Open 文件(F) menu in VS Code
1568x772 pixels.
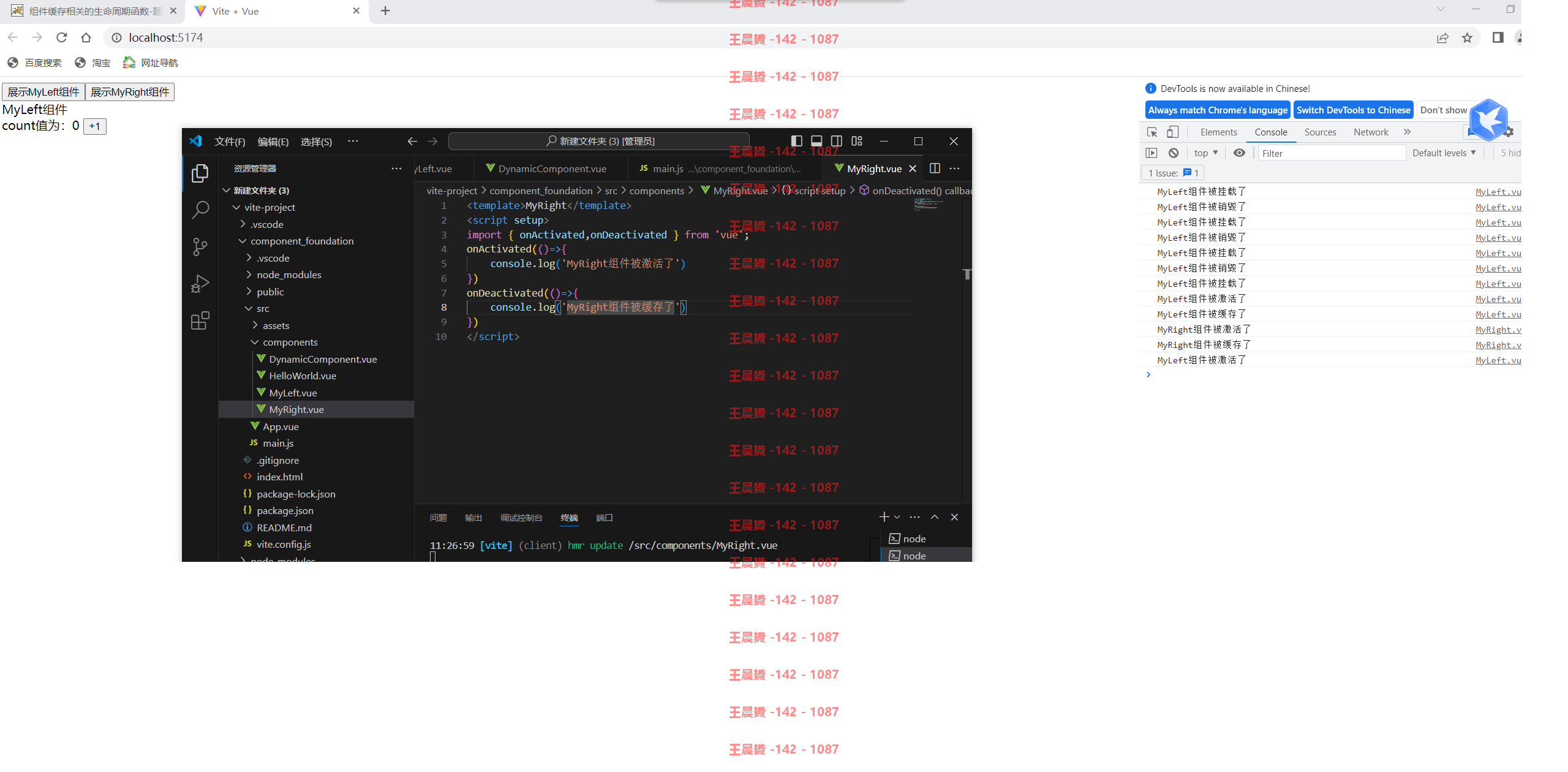click(x=230, y=142)
